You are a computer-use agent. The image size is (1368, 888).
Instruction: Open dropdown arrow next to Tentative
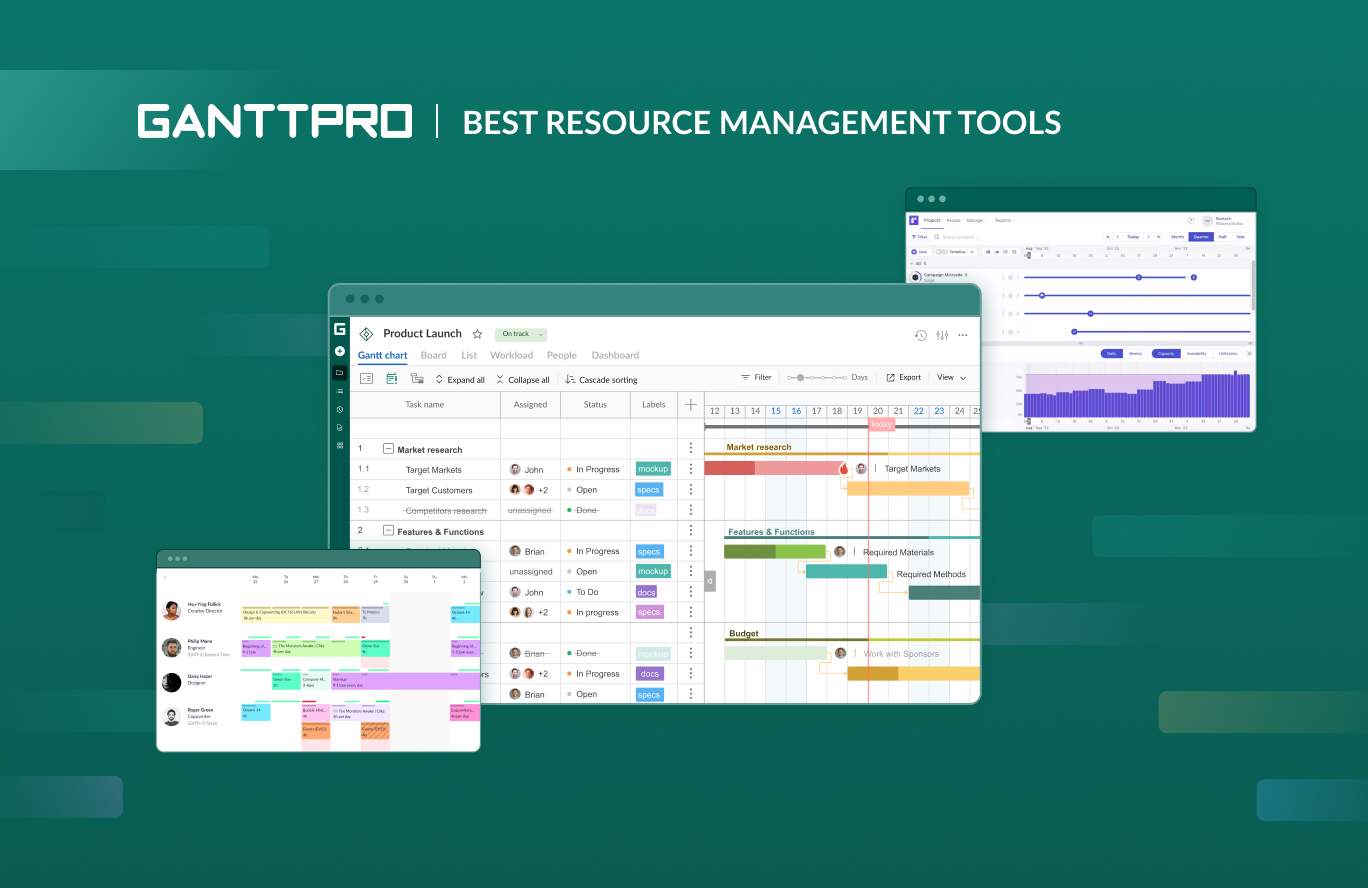pos(972,252)
